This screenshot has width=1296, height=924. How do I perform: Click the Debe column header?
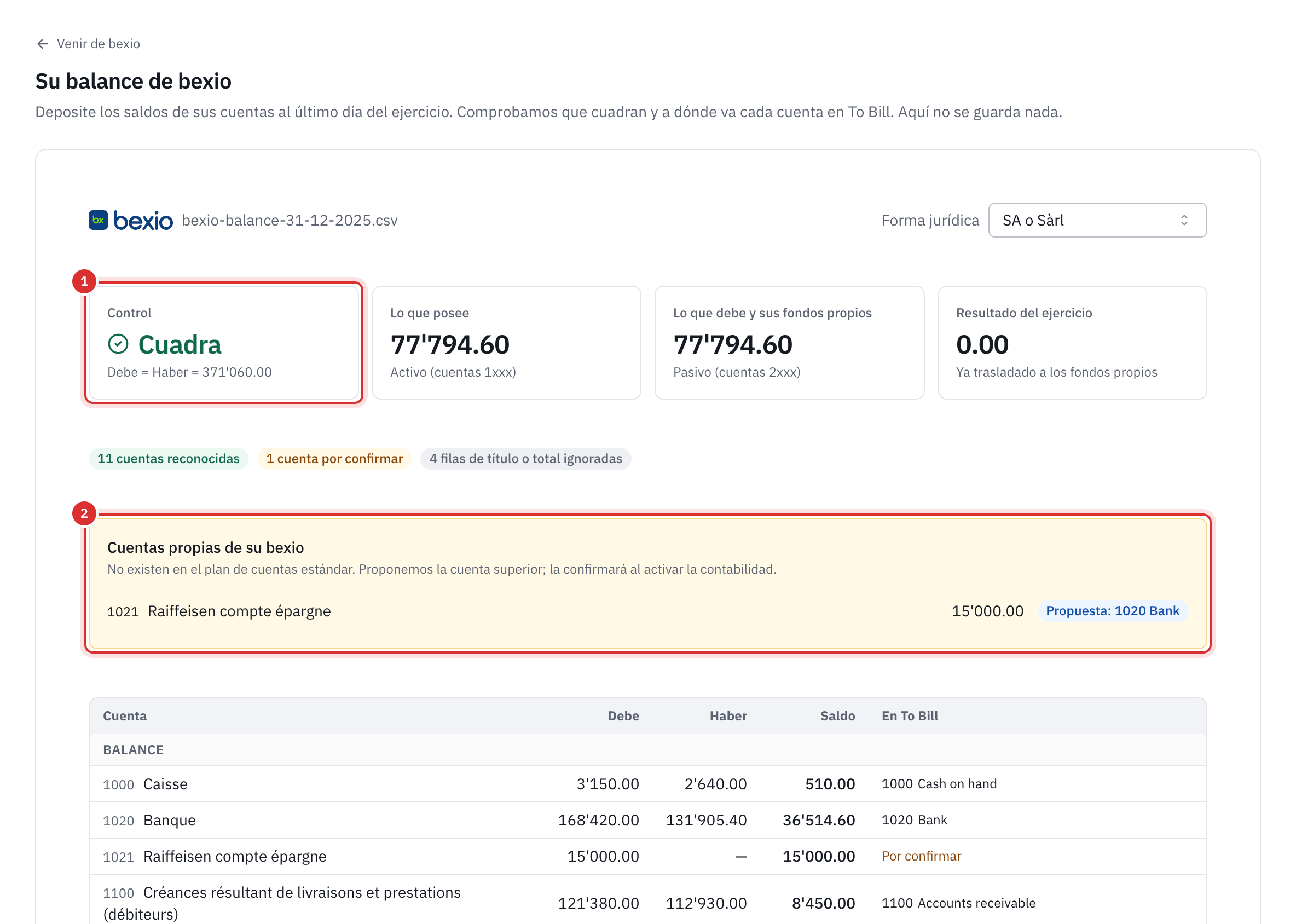click(623, 716)
